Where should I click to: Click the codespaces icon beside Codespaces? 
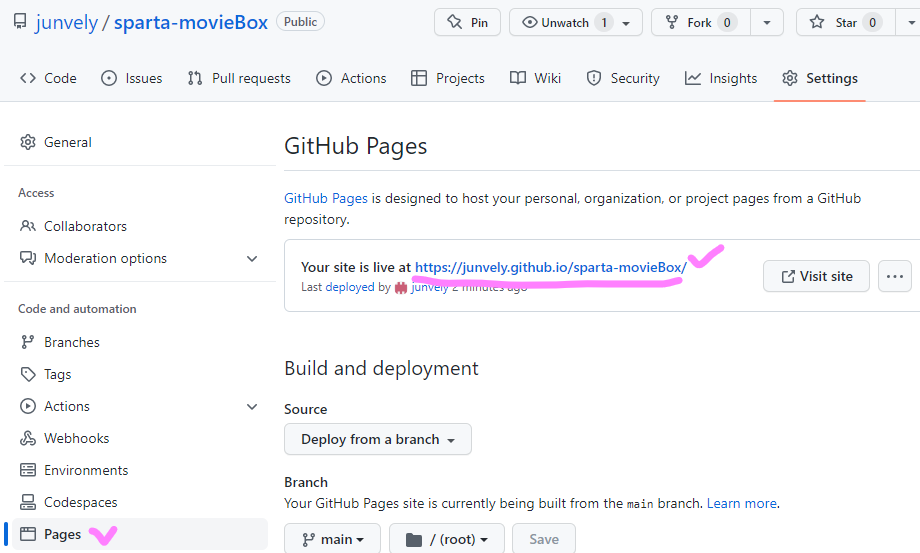click(28, 502)
